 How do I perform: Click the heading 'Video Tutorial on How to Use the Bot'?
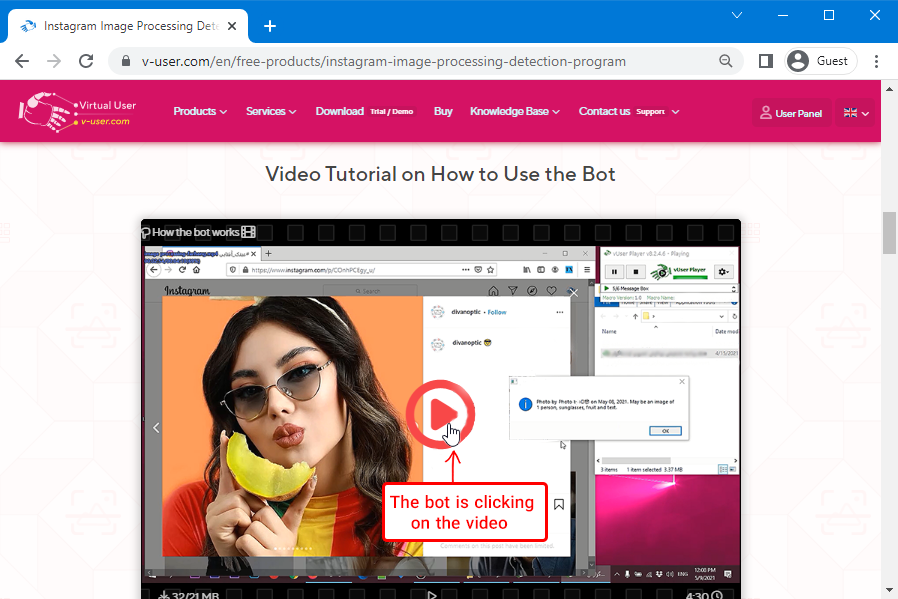coord(440,174)
